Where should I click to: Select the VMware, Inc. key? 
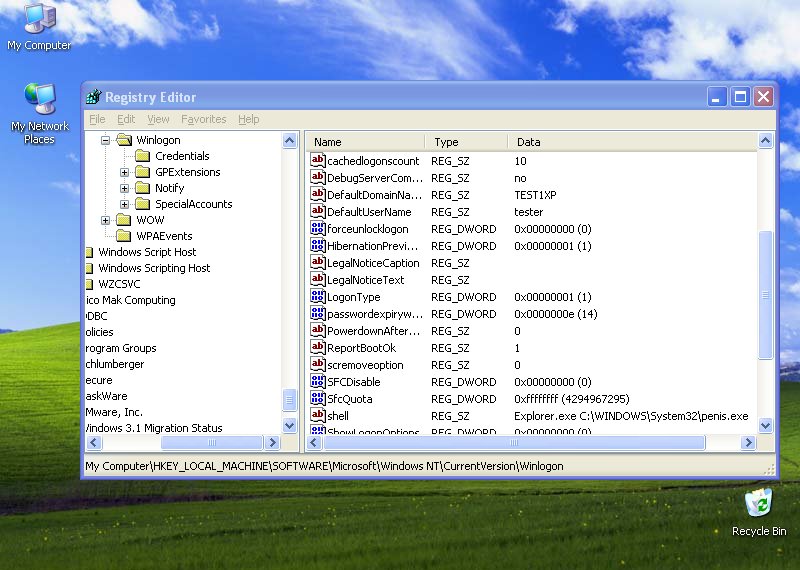(x=114, y=412)
